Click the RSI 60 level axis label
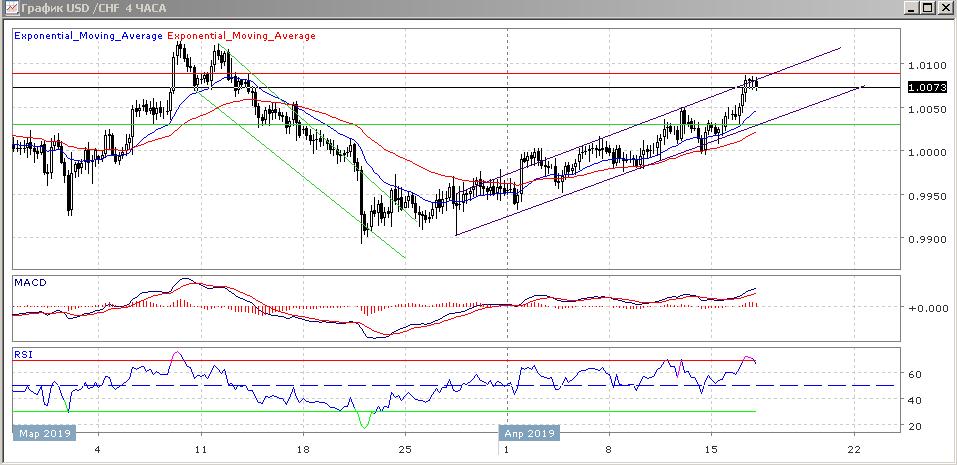 point(914,374)
